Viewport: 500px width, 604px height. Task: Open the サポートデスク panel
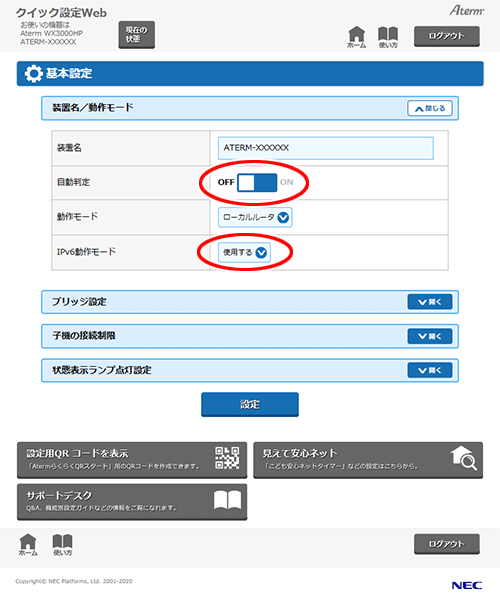[132, 502]
